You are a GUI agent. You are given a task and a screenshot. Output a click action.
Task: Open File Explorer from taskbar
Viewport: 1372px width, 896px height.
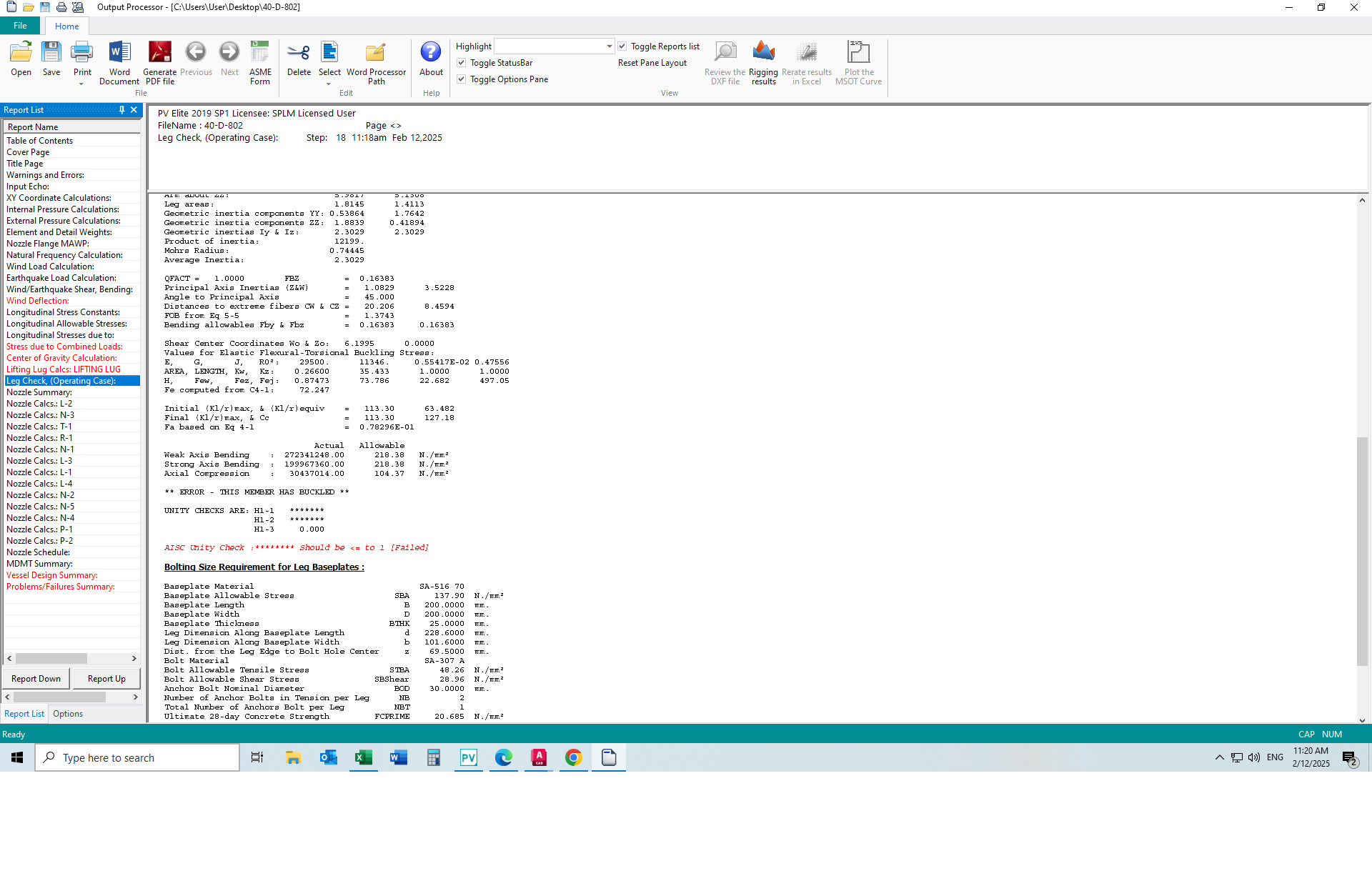pos(293,757)
